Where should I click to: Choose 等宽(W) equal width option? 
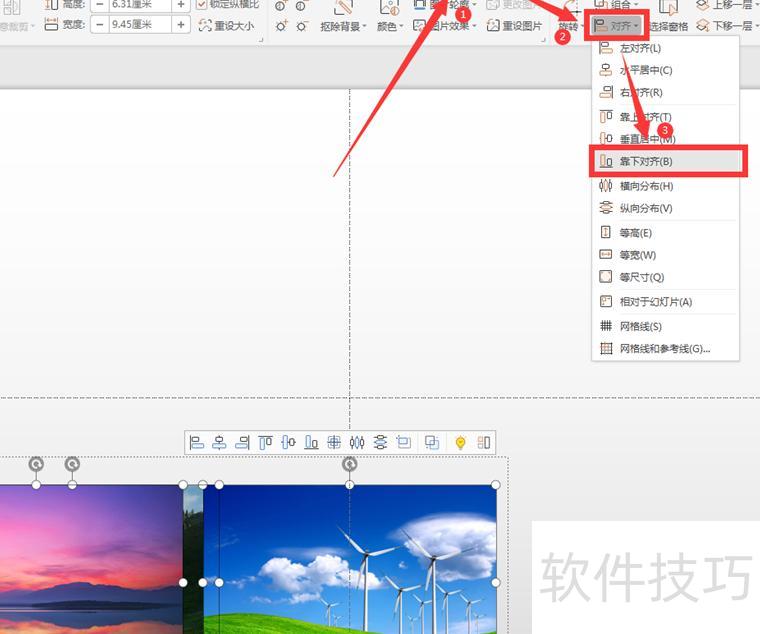tap(665, 255)
